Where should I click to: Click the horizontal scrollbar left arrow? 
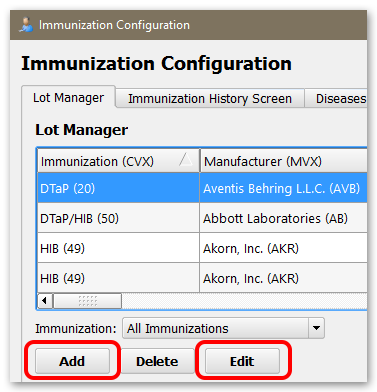(44, 301)
